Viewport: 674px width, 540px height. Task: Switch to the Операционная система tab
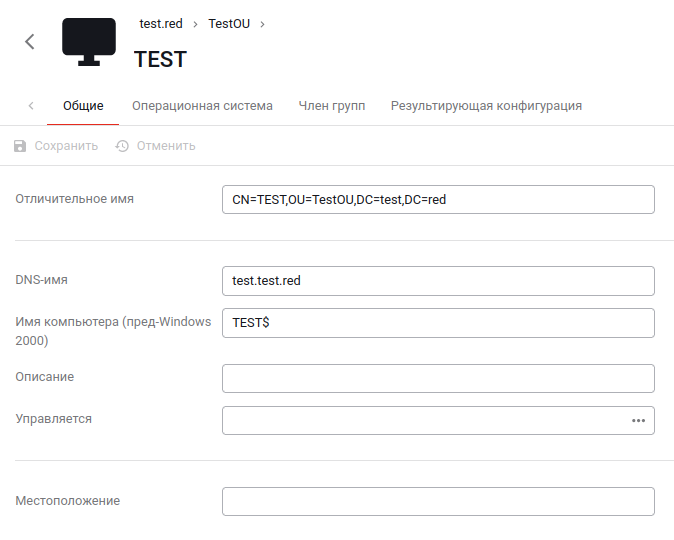pos(202,106)
